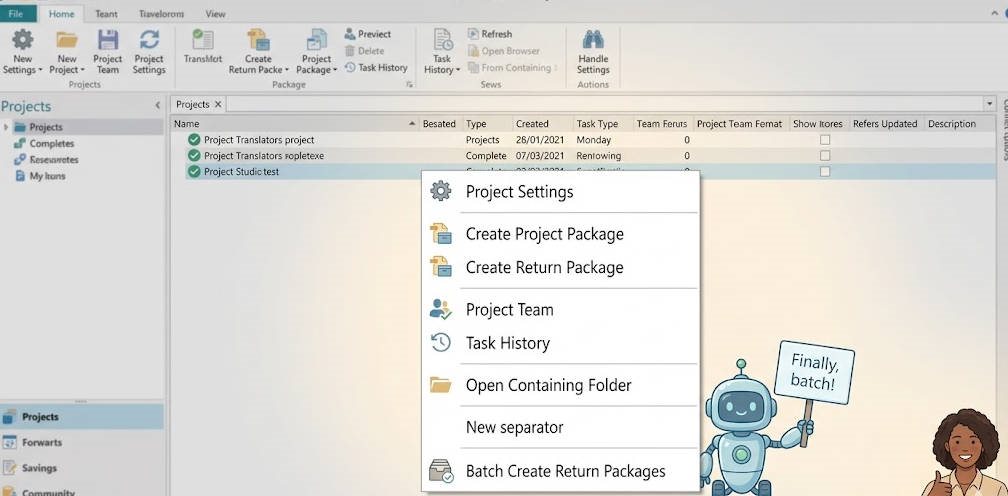Click the icon next to Create Project Package
The width and height of the screenshot is (1008, 496).
[440, 233]
